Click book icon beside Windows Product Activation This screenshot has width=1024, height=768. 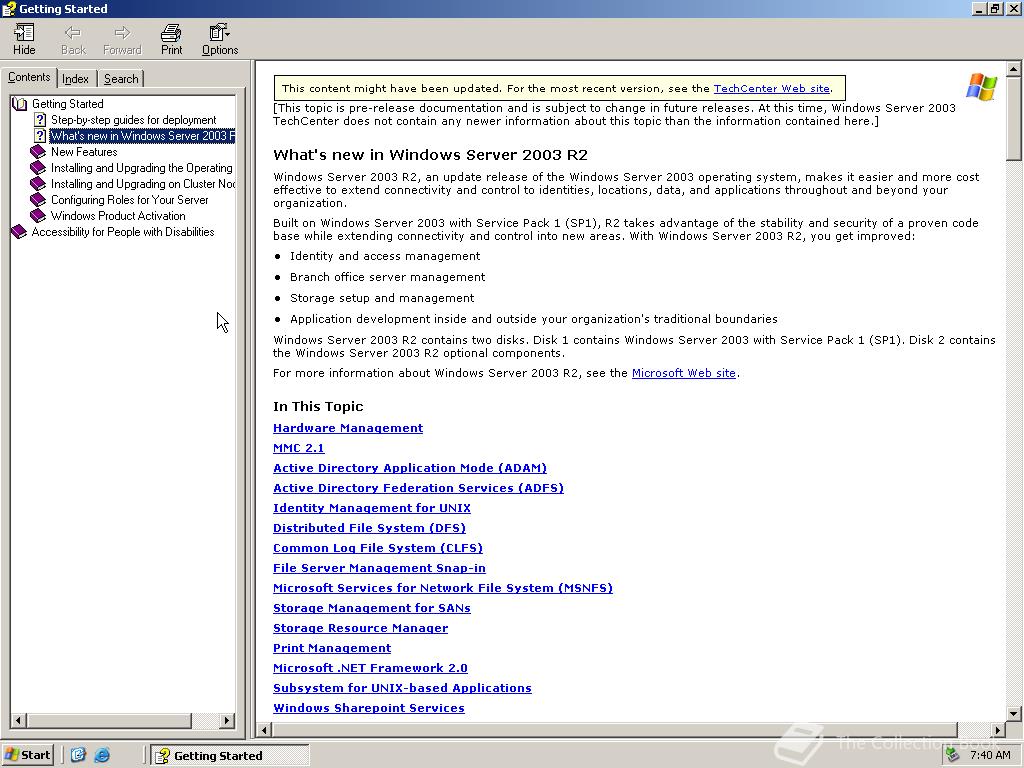pyautogui.click(x=38, y=216)
